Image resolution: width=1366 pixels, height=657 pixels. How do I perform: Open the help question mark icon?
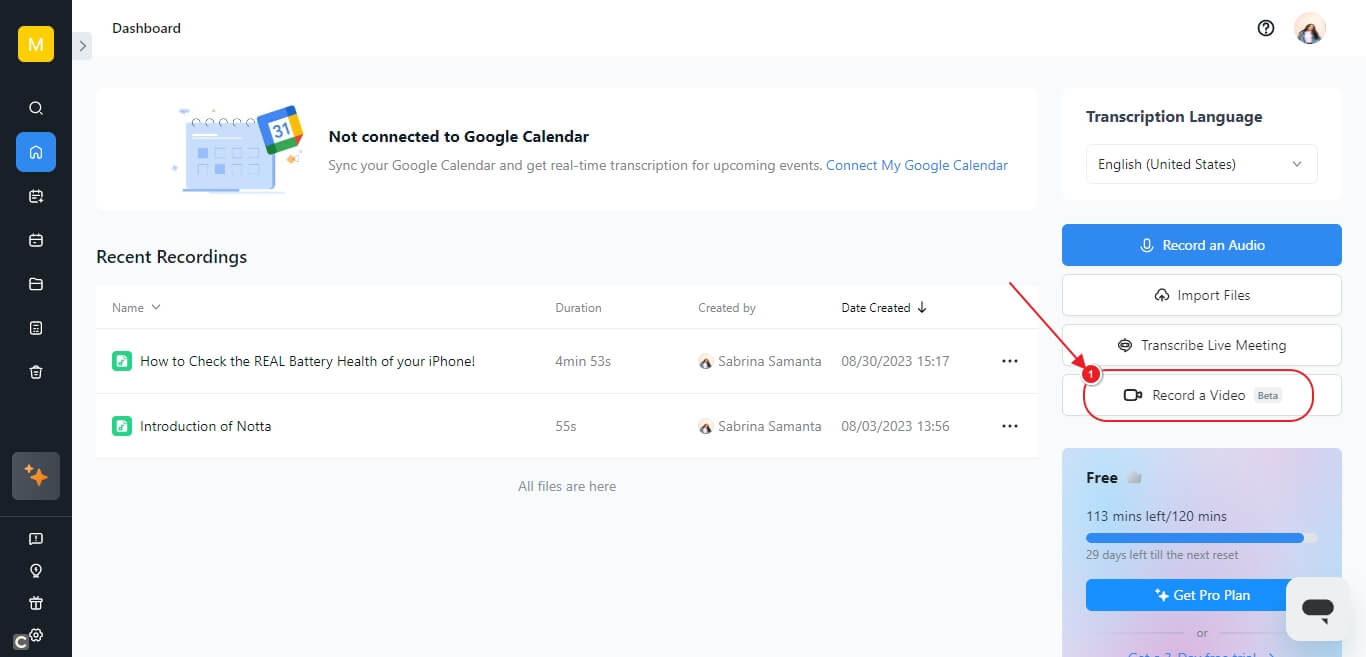tap(1266, 28)
